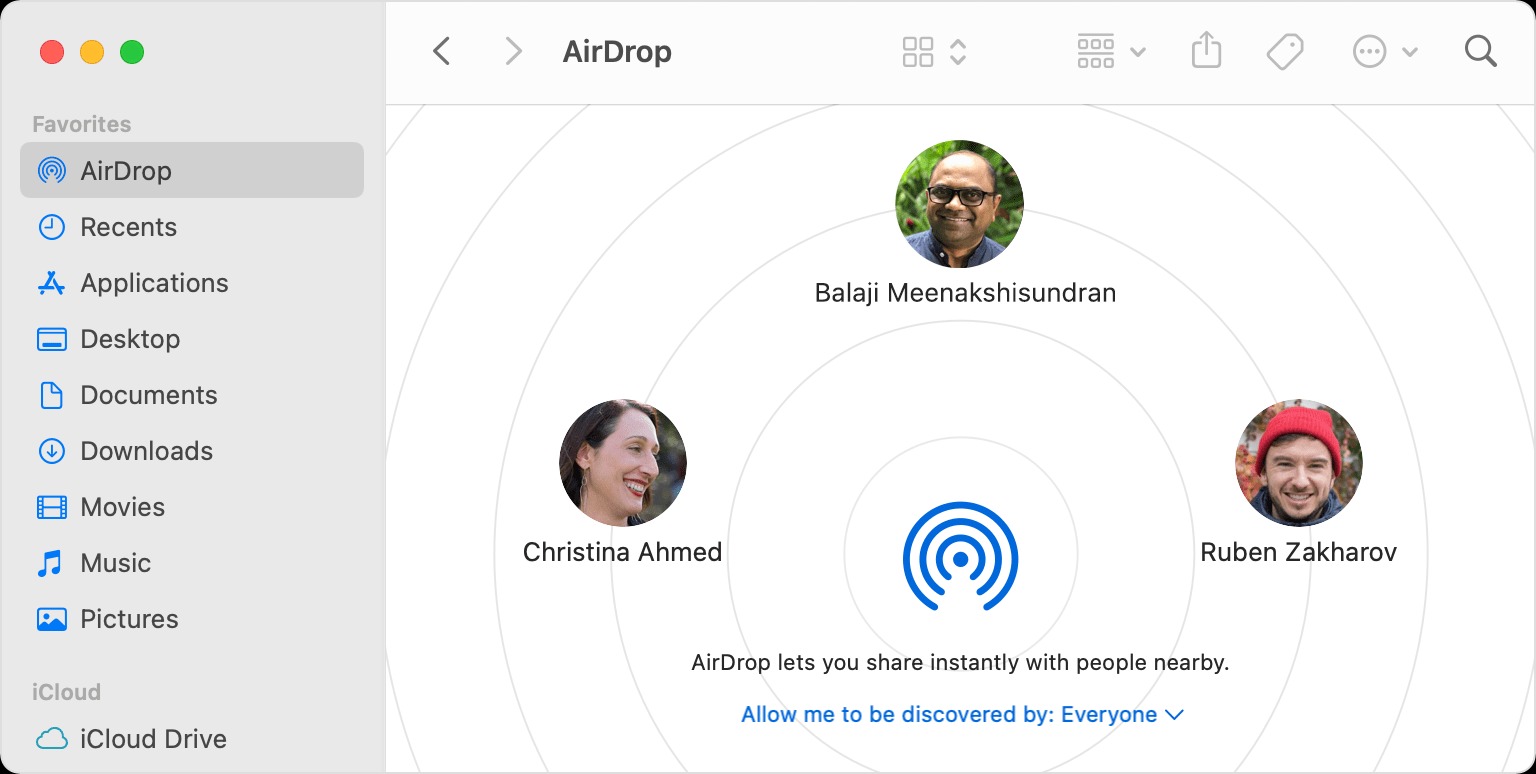Open the Desktop folder in sidebar
The image size is (1536, 774).
click(192, 339)
